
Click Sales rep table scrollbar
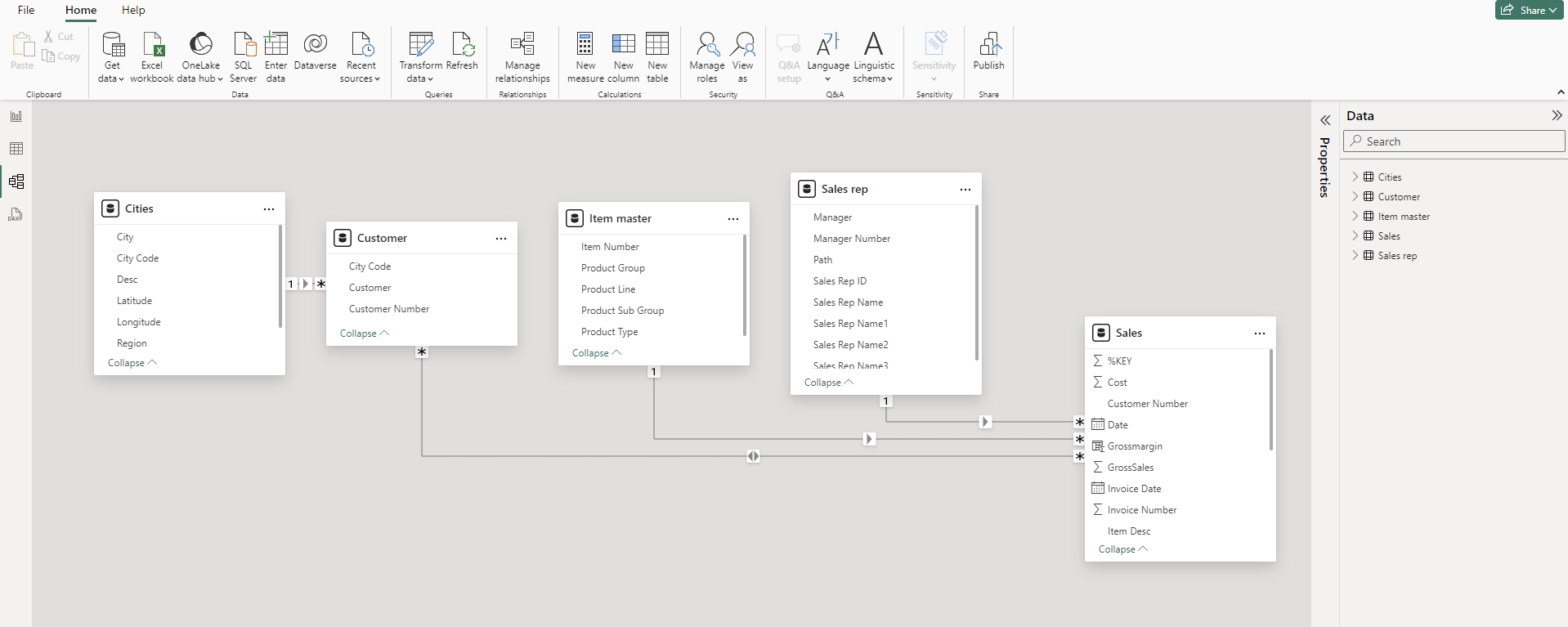[x=977, y=283]
